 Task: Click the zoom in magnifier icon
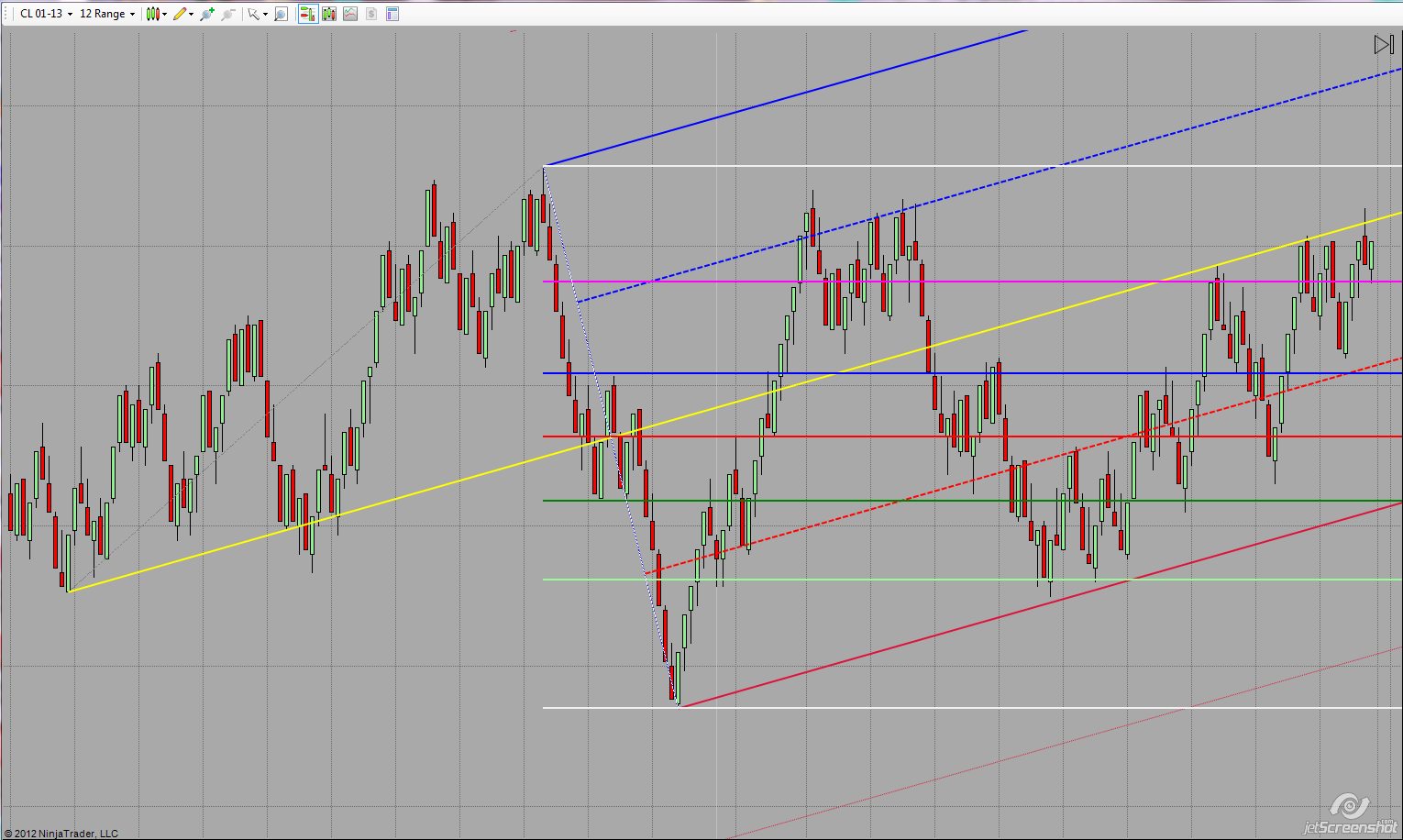(207, 14)
